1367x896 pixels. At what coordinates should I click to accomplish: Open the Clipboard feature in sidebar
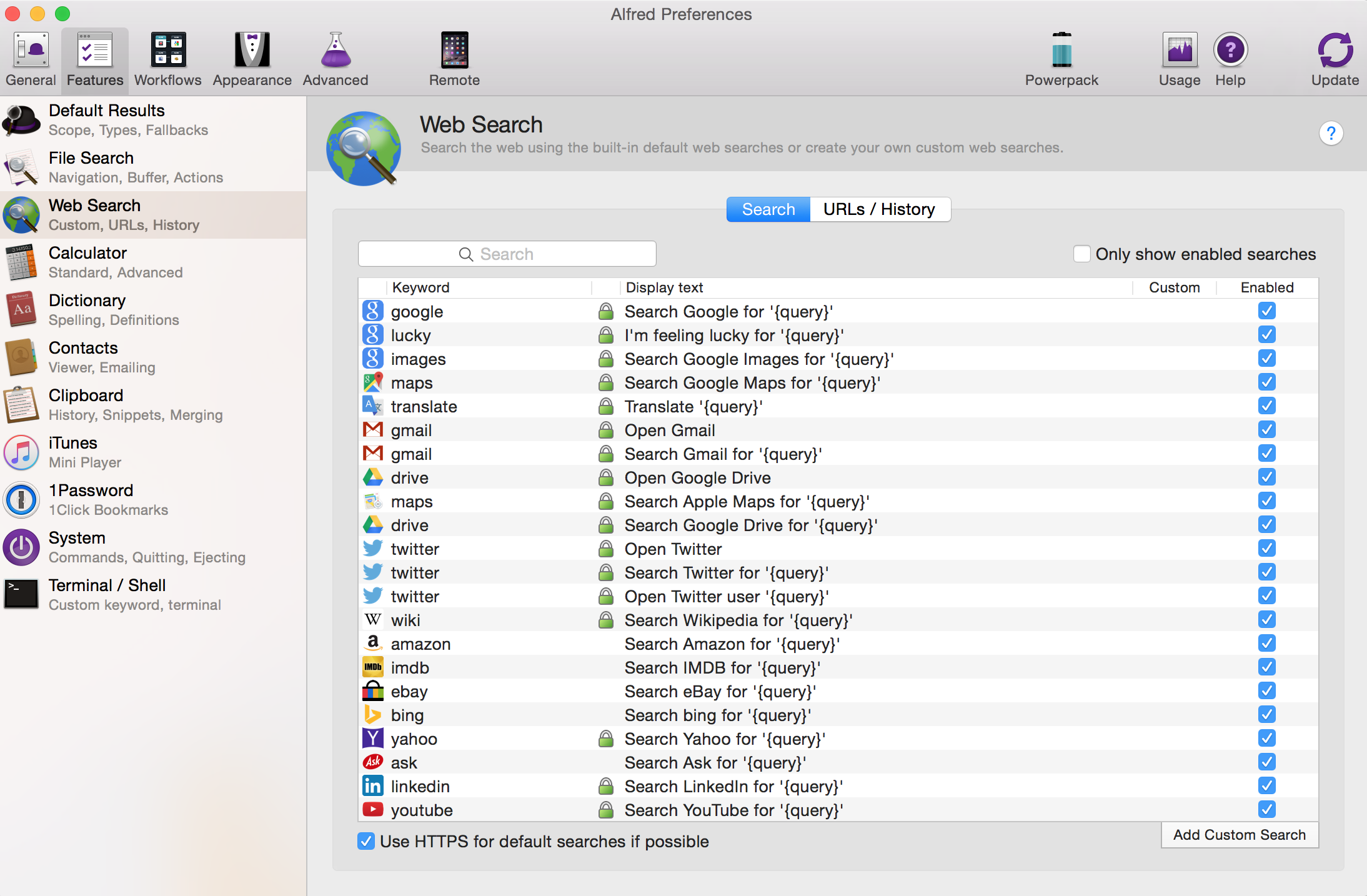[153, 405]
